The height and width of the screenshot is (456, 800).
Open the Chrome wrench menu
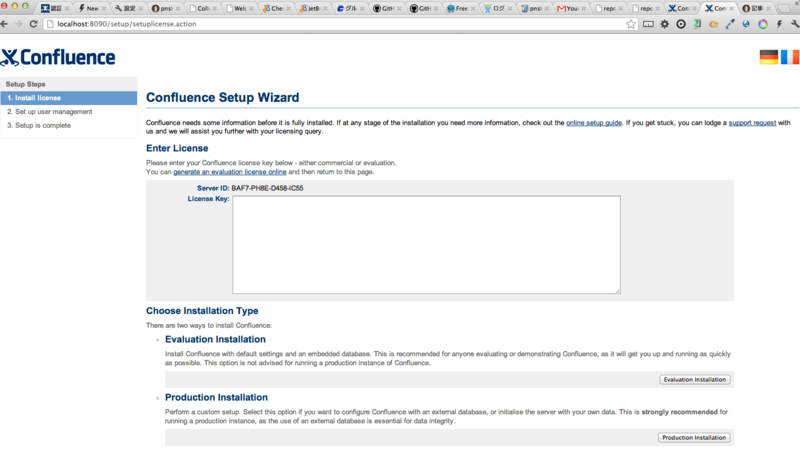(795, 24)
